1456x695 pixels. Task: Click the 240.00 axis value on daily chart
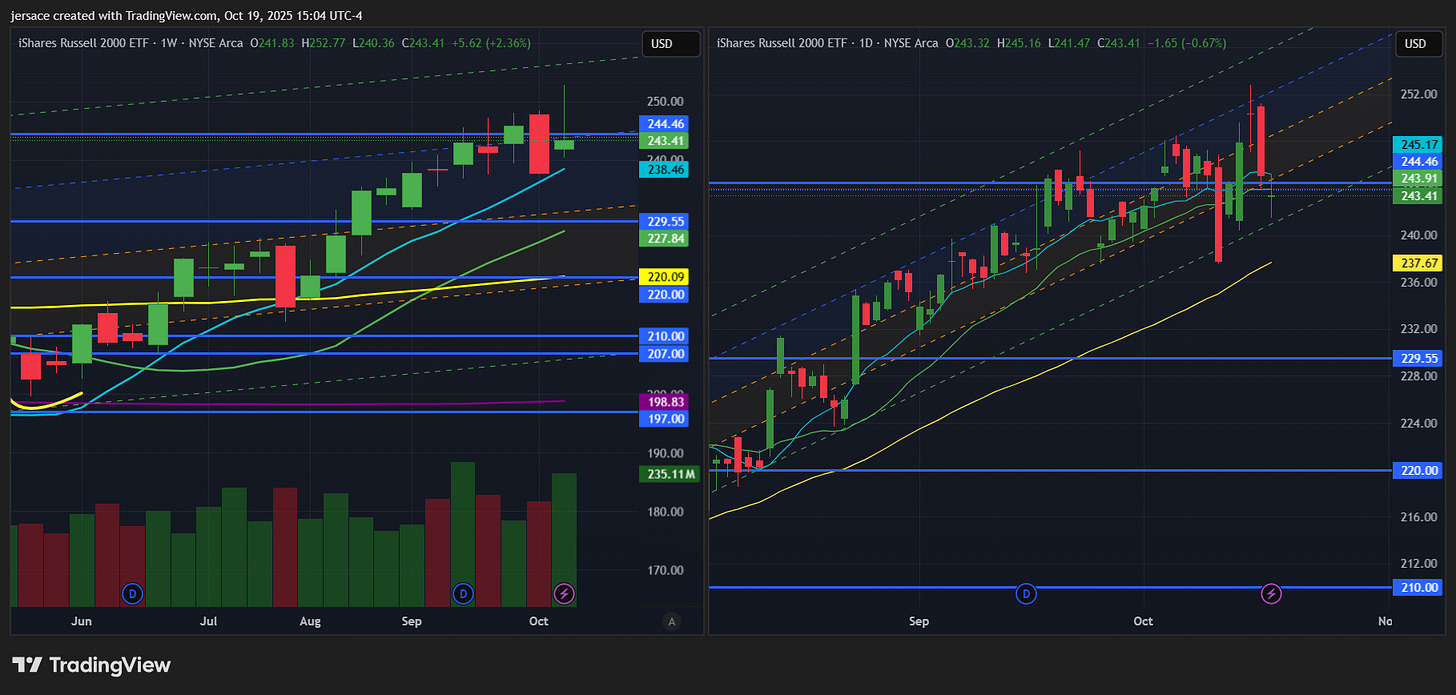(1419, 235)
